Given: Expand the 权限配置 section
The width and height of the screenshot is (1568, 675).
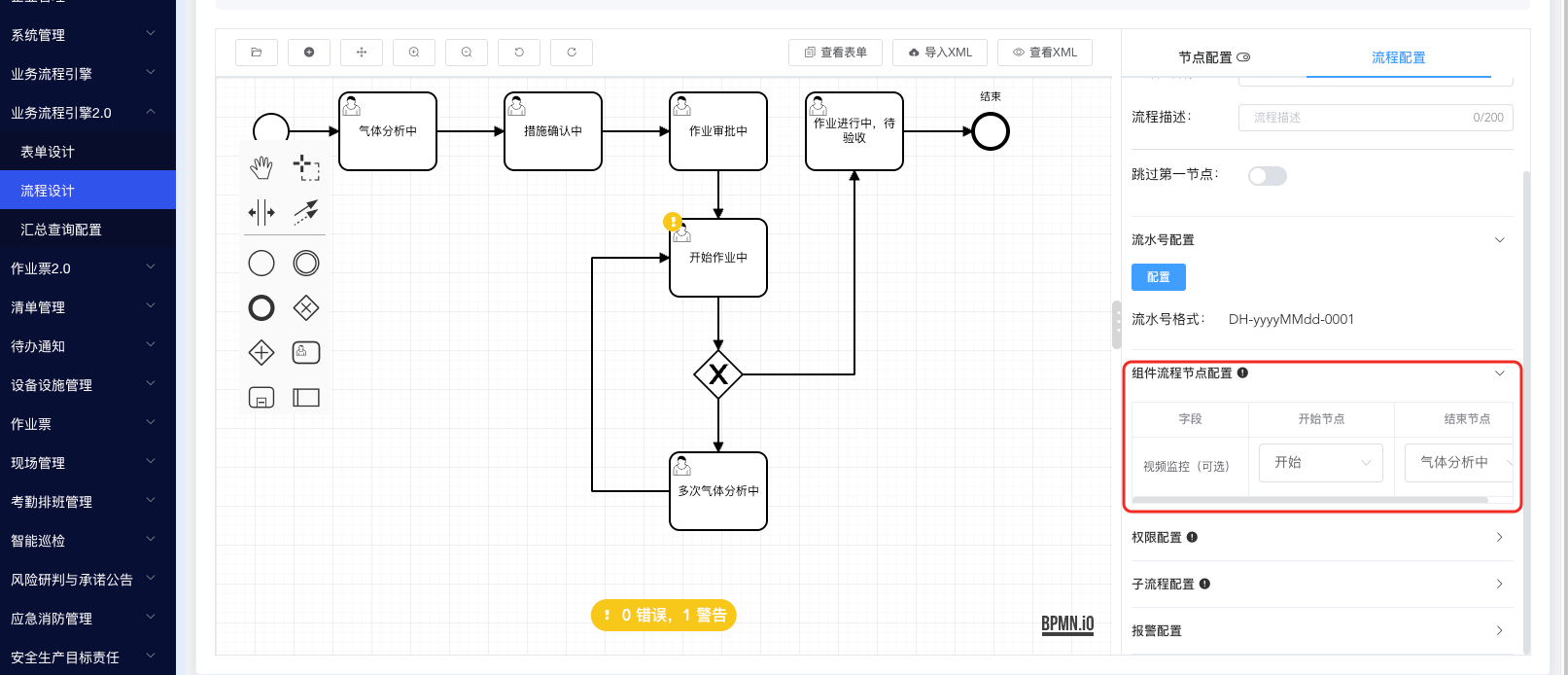Looking at the screenshot, I should click(x=1500, y=537).
